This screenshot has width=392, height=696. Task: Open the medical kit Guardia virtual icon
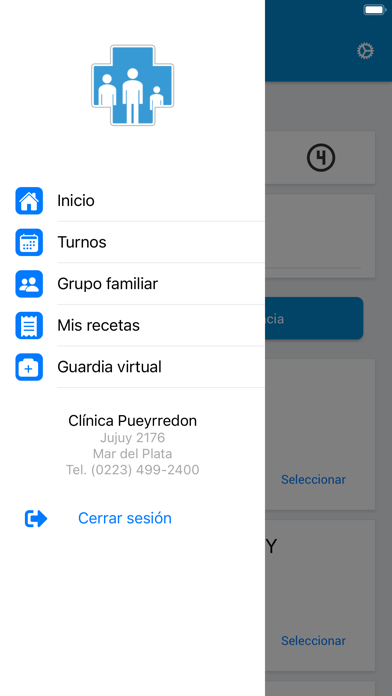click(29, 367)
